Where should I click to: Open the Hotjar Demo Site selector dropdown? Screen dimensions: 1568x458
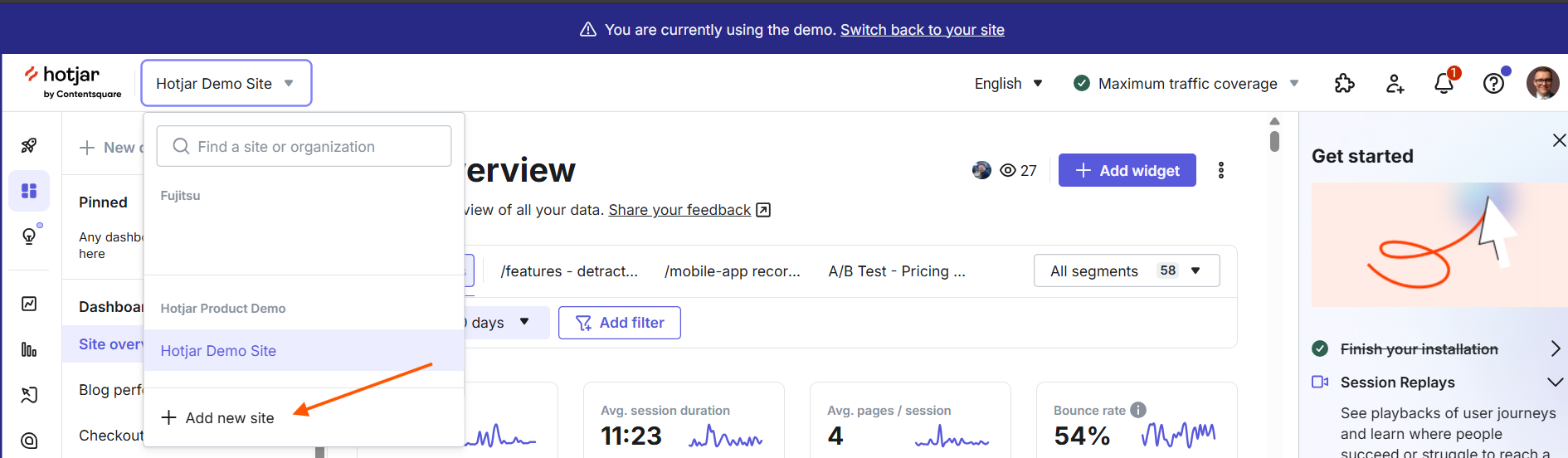click(x=226, y=83)
